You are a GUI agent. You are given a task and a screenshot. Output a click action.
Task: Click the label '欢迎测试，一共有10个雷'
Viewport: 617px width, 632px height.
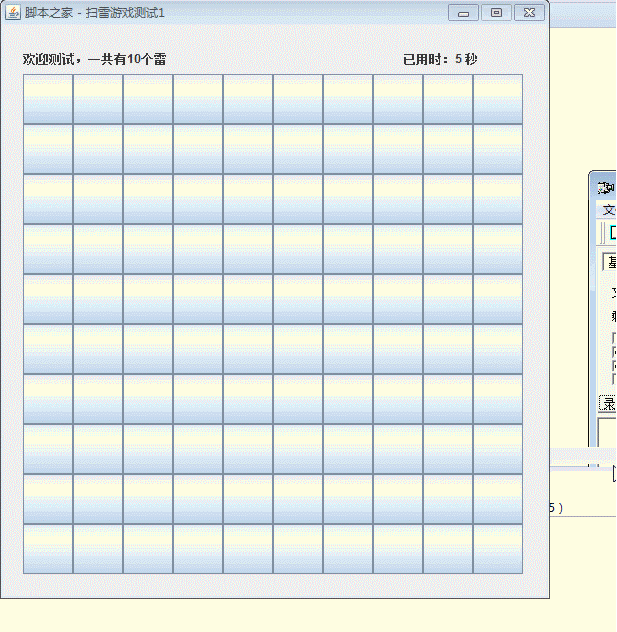[x=94, y=59]
